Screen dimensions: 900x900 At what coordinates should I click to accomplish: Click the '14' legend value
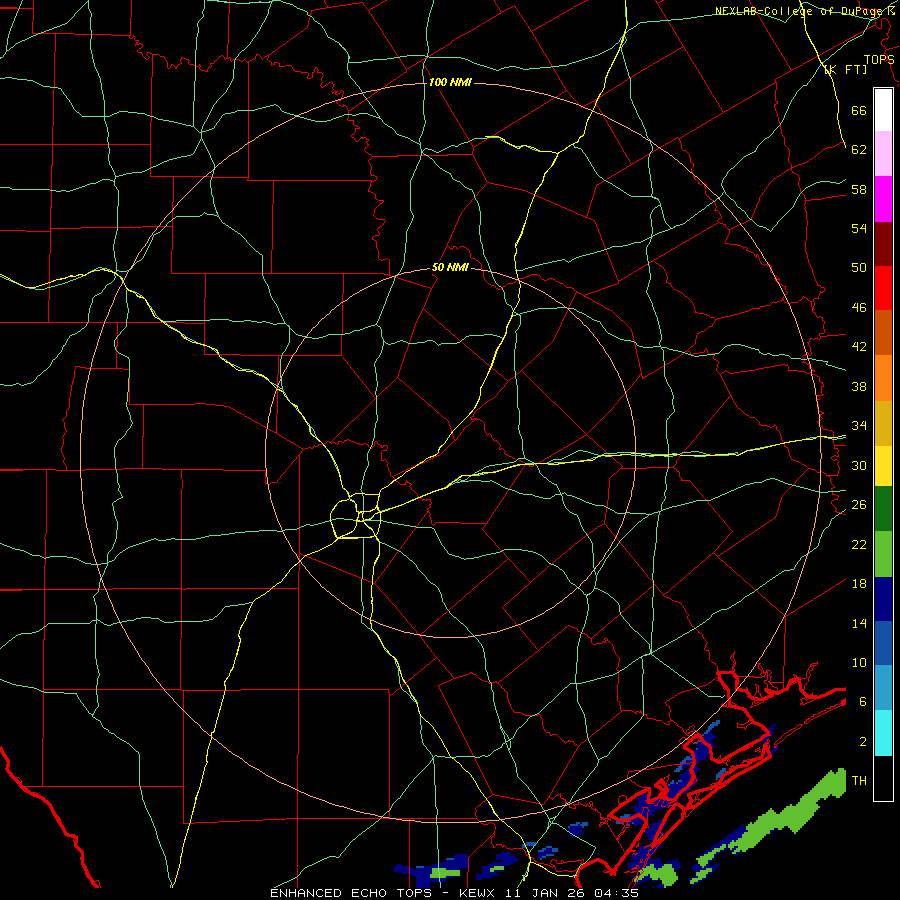pos(859,623)
